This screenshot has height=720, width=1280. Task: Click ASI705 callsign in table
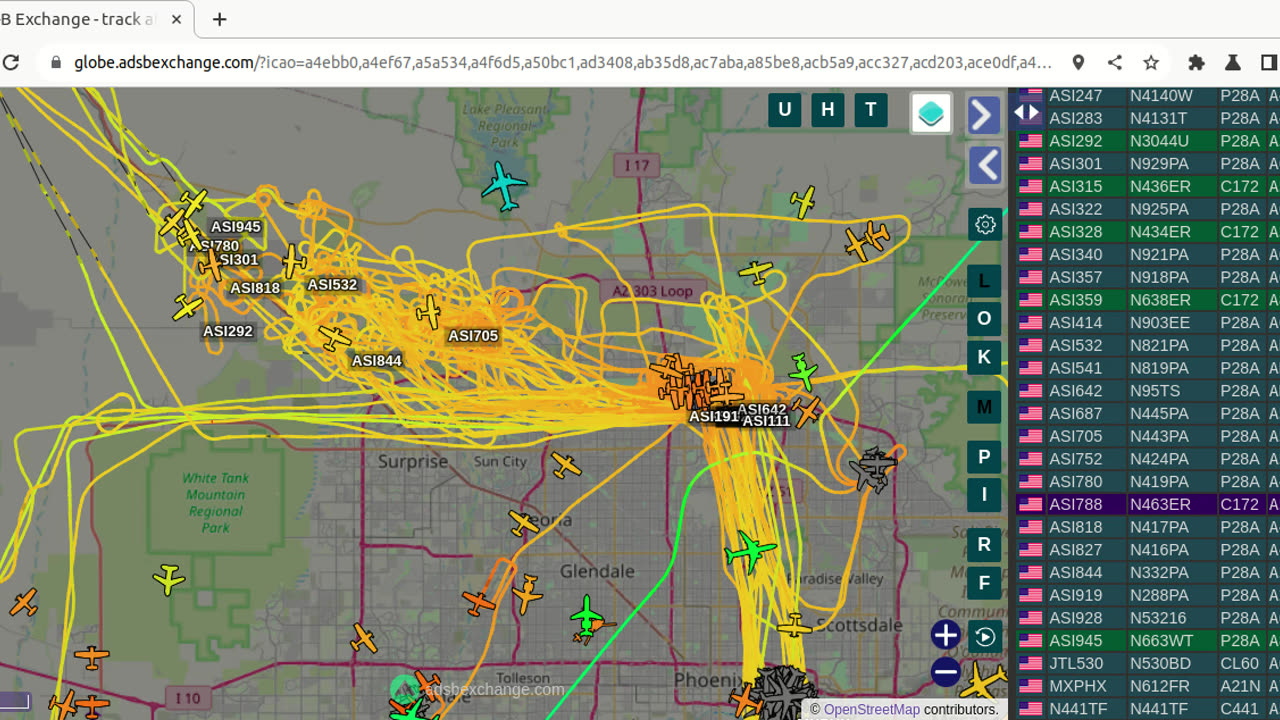(x=1076, y=436)
